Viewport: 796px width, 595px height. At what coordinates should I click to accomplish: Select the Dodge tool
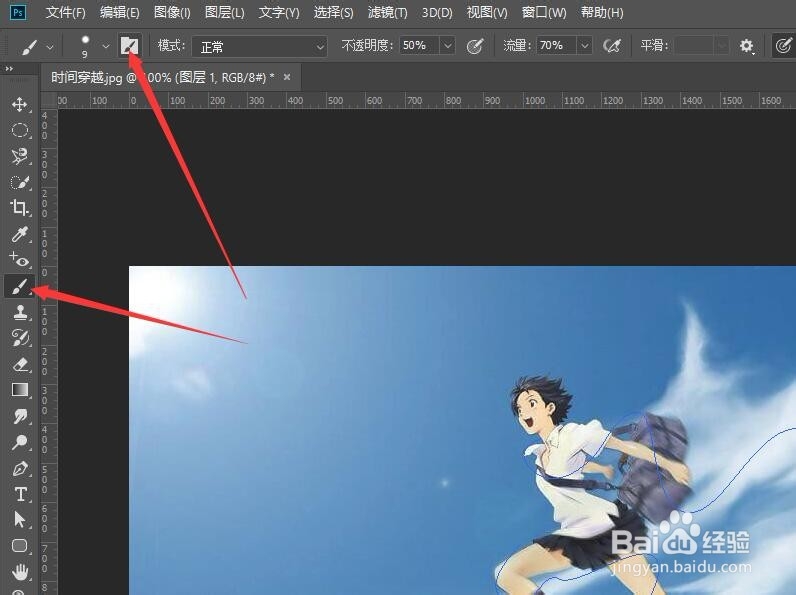pyautogui.click(x=19, y=442)
